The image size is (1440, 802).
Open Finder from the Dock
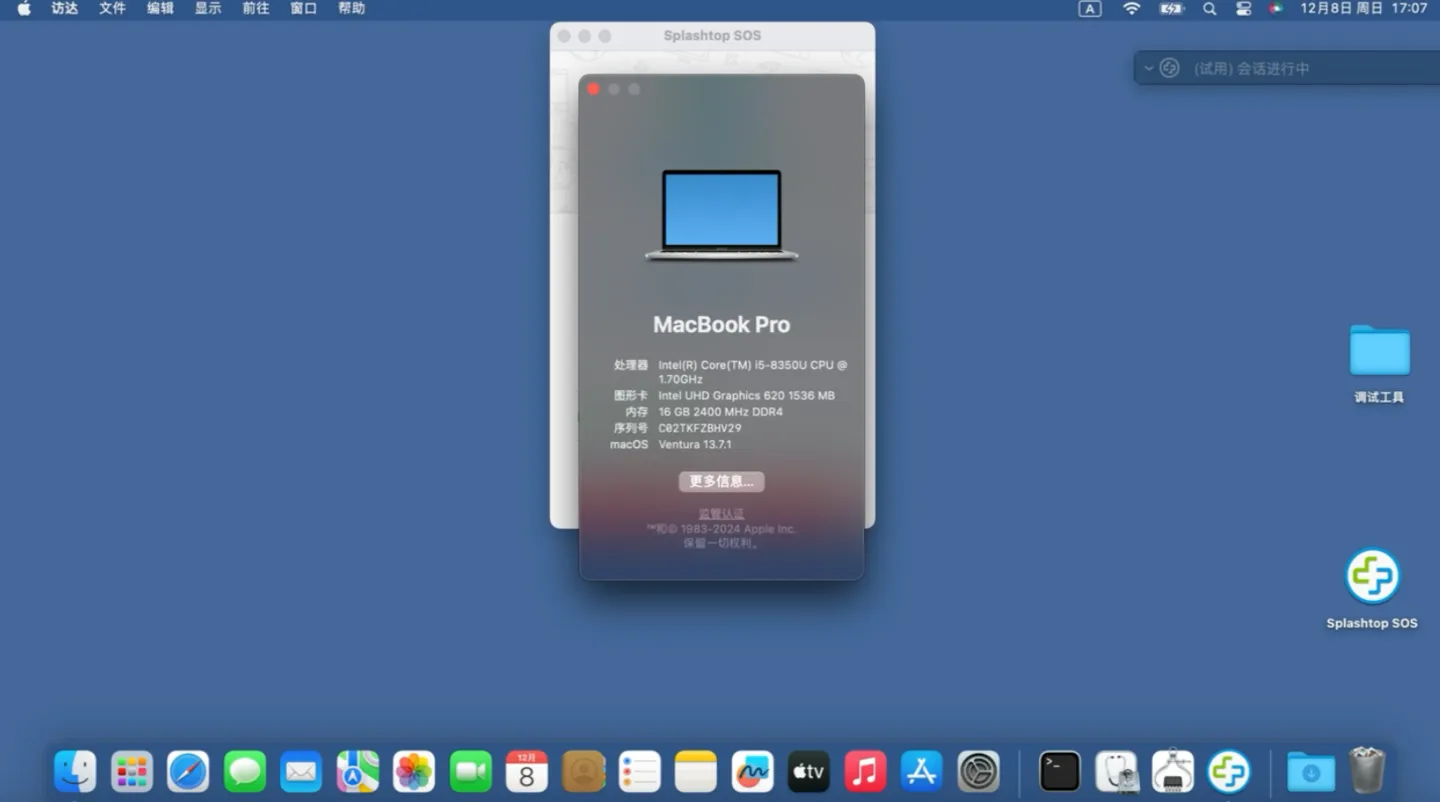[75, 772]
